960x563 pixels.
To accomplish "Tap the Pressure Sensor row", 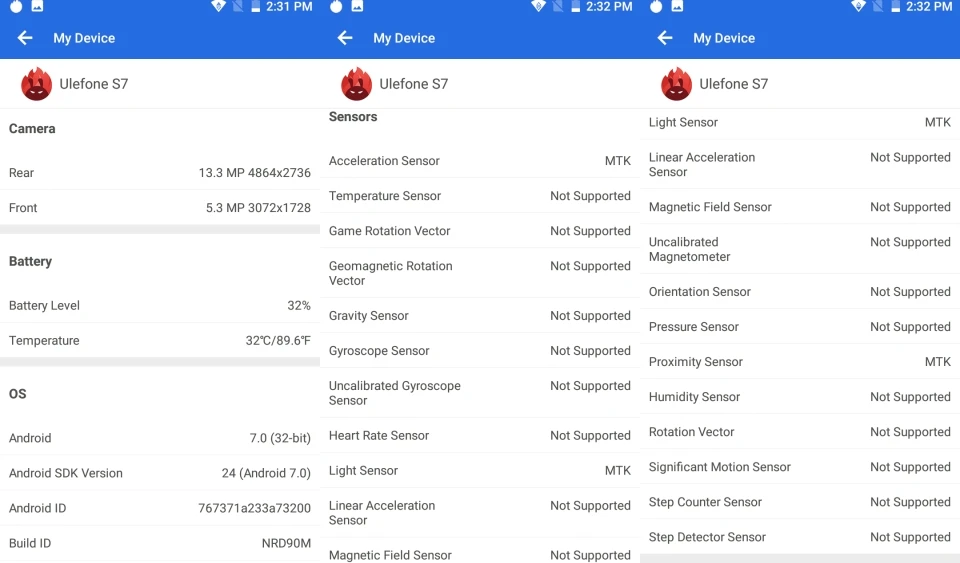I will (800, 327).
